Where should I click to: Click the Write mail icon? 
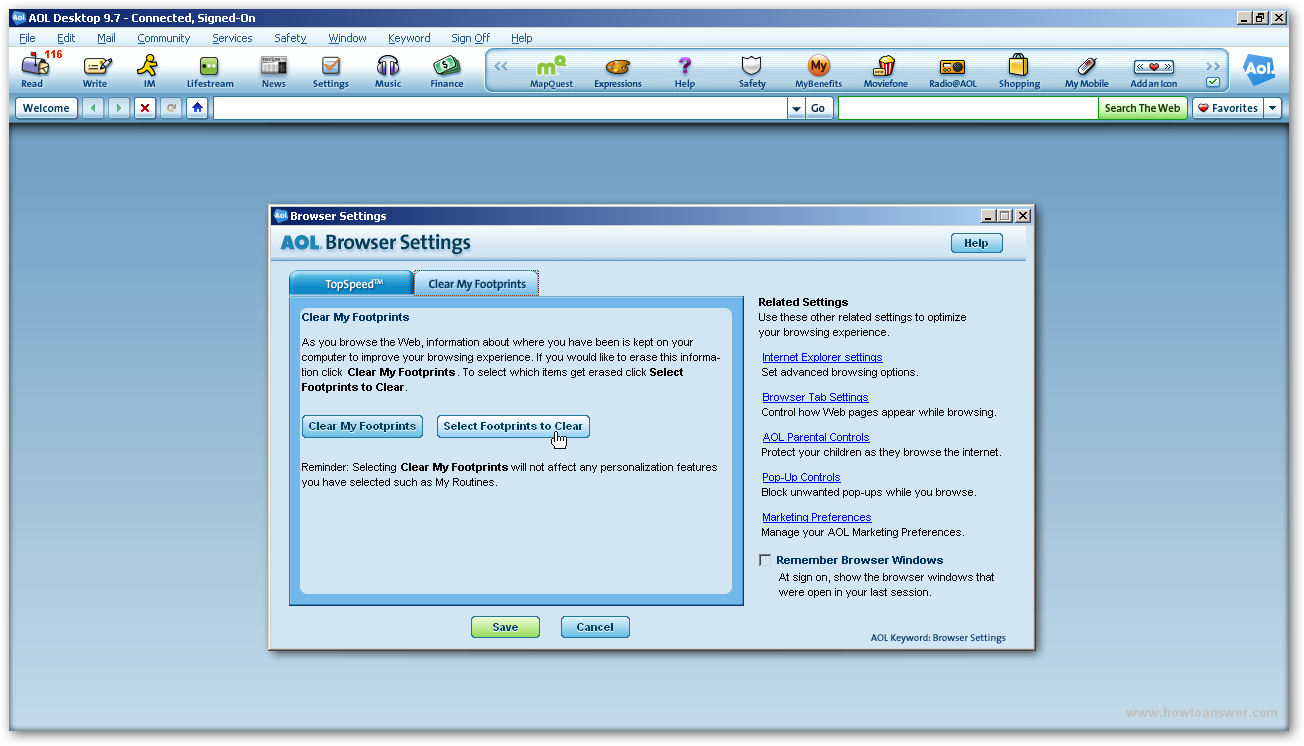coord(95,70)
